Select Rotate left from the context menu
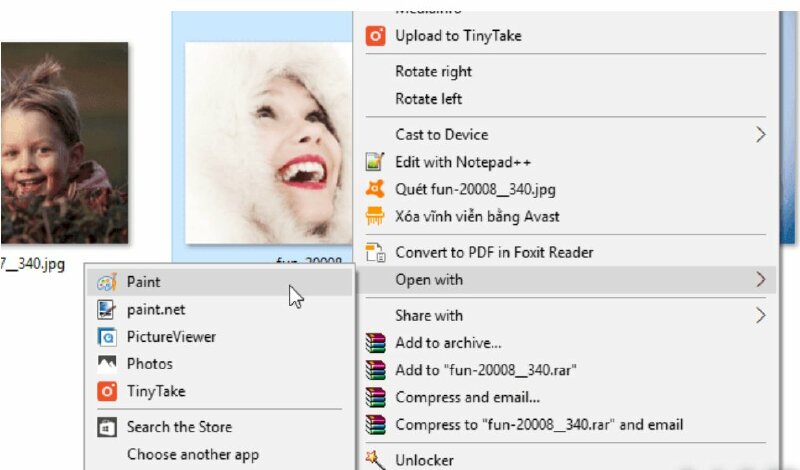 pos(428,99)
